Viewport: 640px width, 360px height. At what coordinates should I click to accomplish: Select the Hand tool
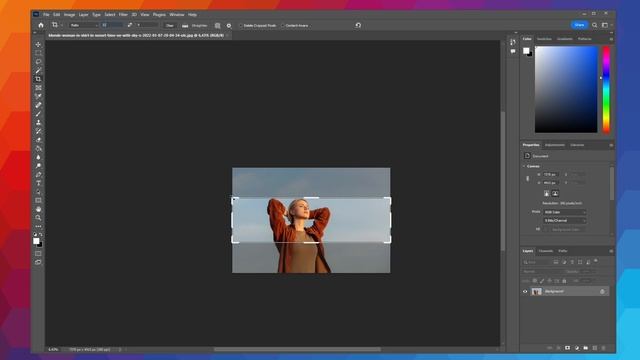point(38,209)
